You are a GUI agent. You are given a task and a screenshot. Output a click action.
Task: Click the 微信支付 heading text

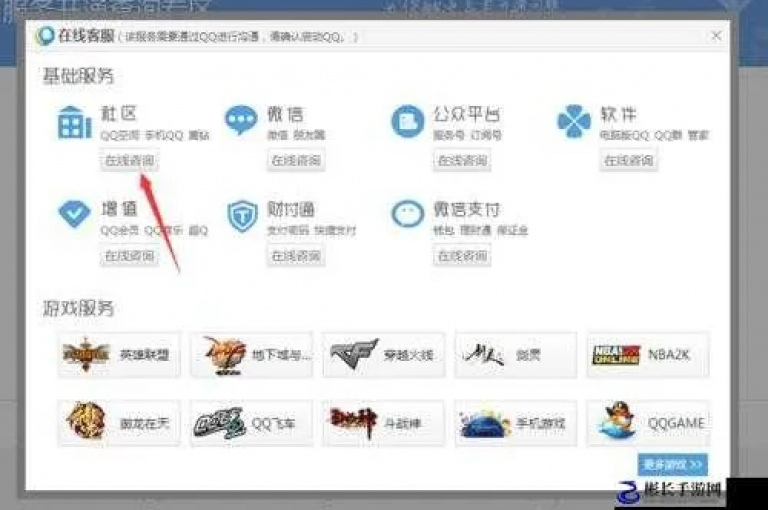[x=467, y=209]
